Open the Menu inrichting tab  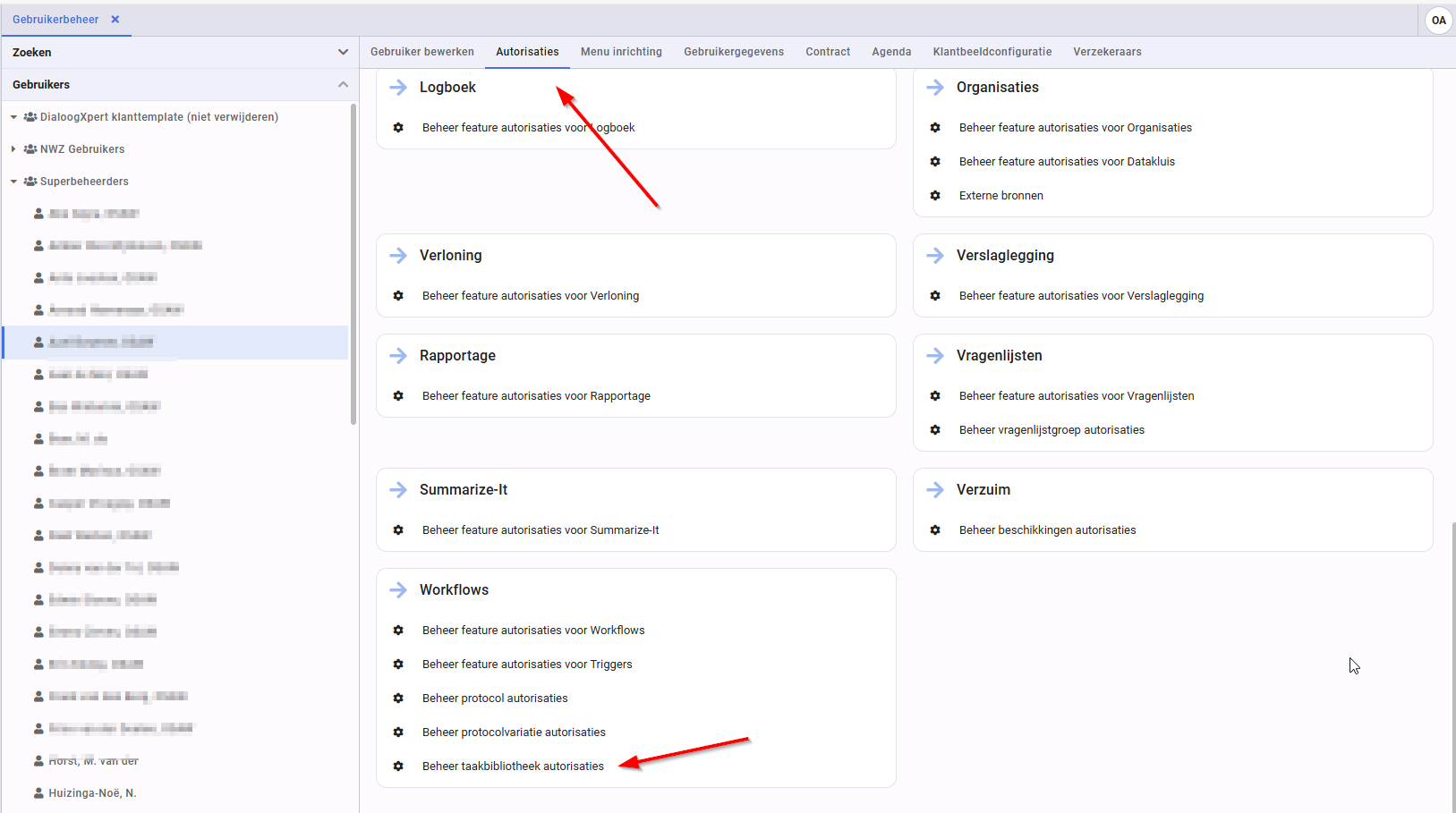tap(621, 52)
